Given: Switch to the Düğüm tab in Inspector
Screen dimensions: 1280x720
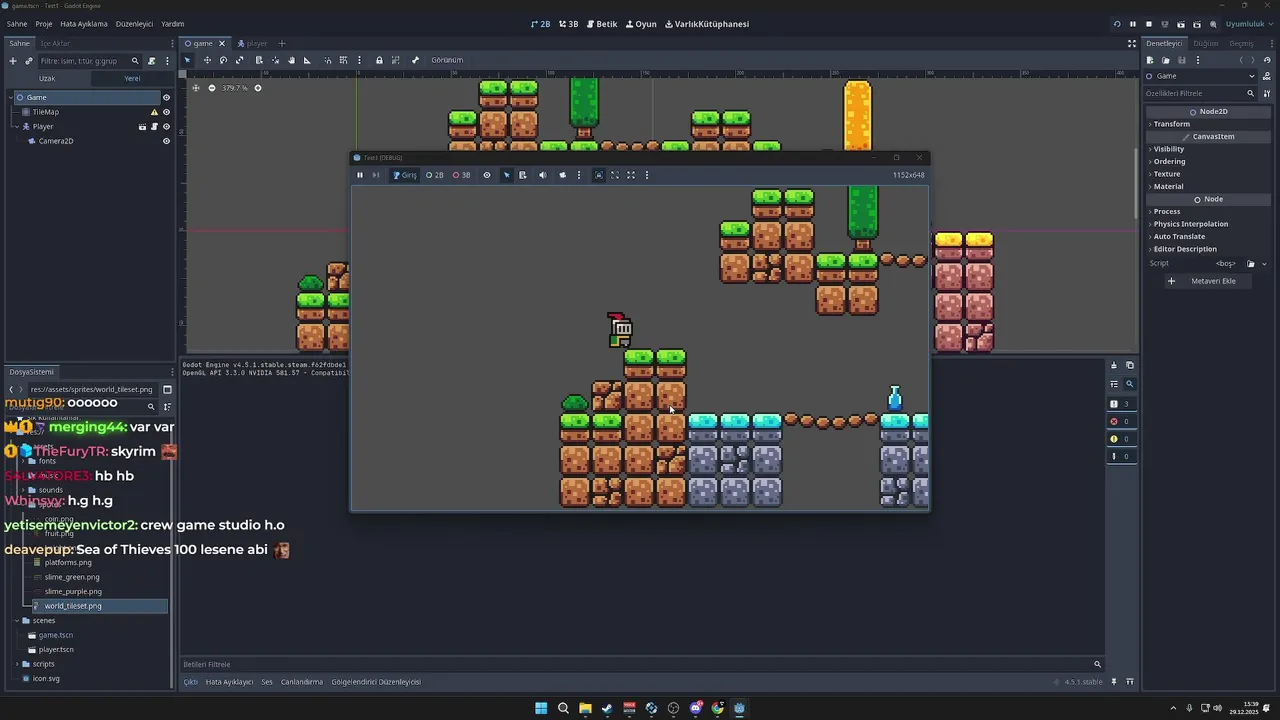Looking at the screenshot, I should pyautogui.click(x=1206, y=44).
